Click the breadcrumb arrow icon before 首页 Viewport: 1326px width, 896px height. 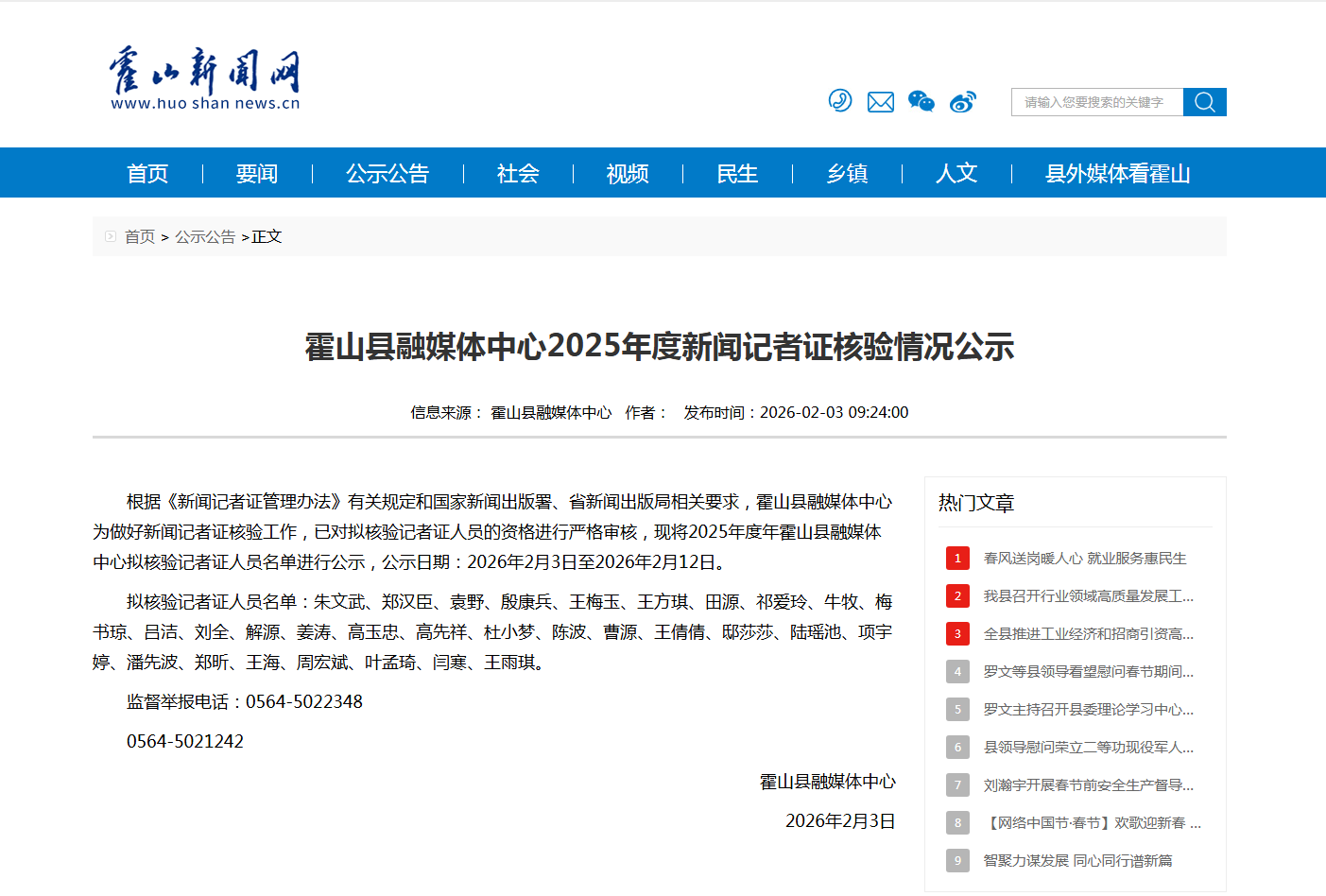[111, 236]
